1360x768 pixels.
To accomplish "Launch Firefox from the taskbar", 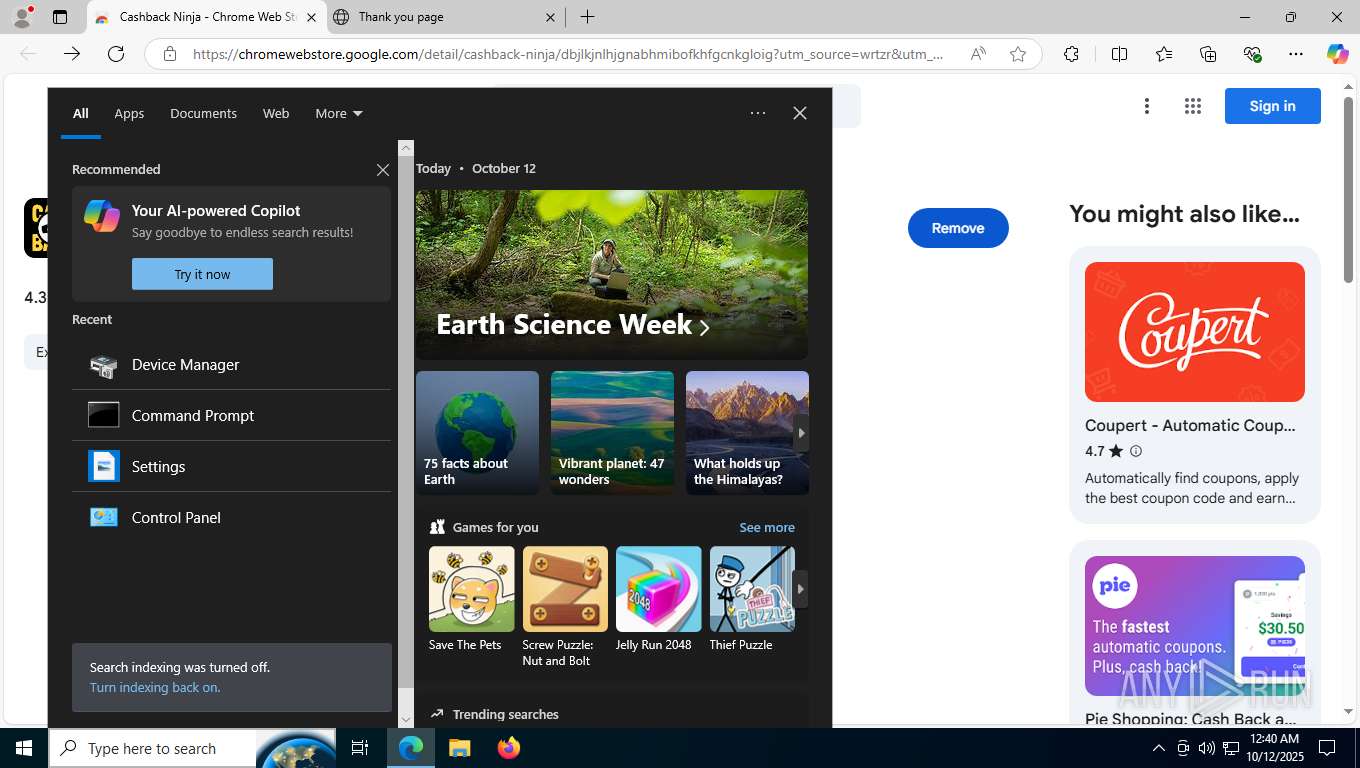I will click(x=509, y=748).
